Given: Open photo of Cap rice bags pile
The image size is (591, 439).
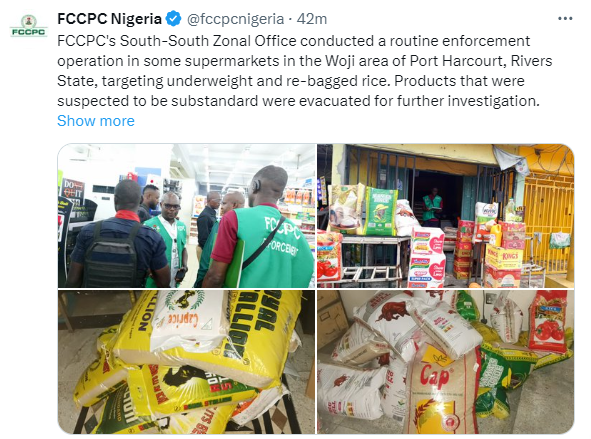Looking at the screenshot, I should pyautogui.click(x=446, y=362).
